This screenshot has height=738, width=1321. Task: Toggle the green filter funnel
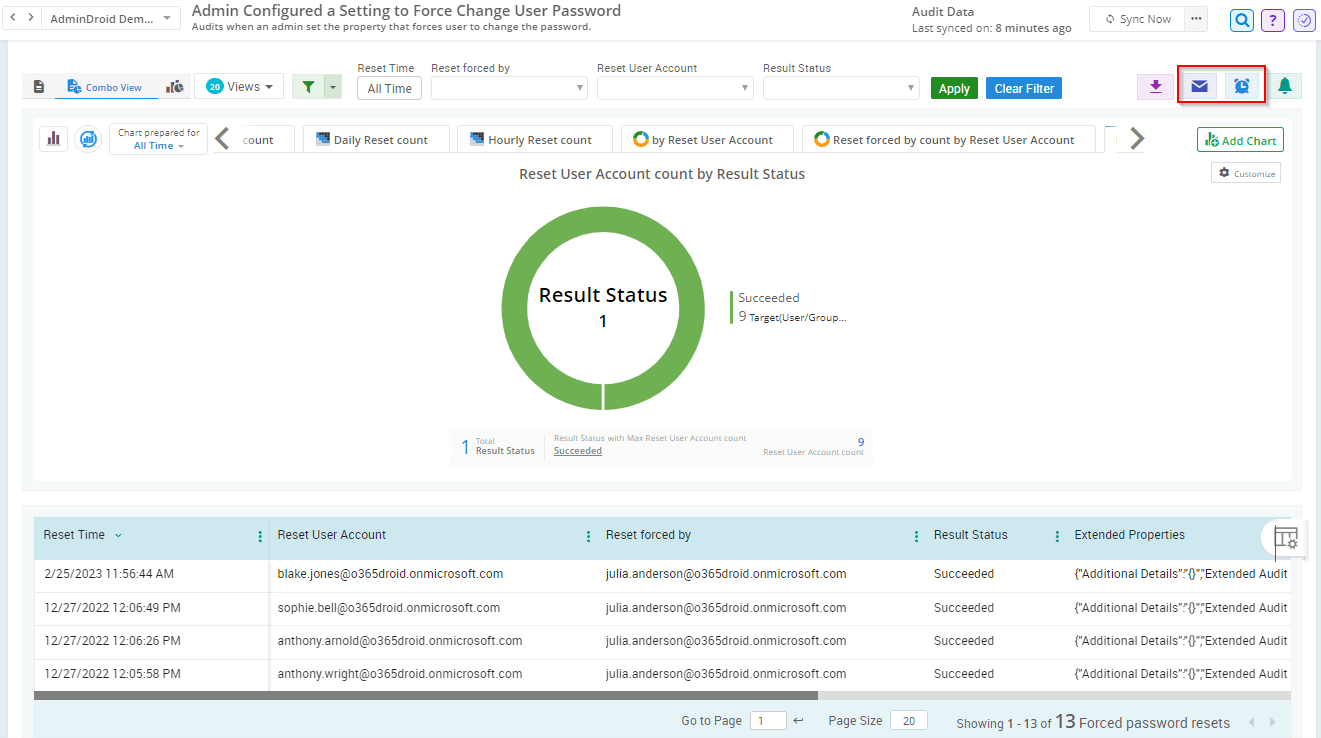pos(308,86)
